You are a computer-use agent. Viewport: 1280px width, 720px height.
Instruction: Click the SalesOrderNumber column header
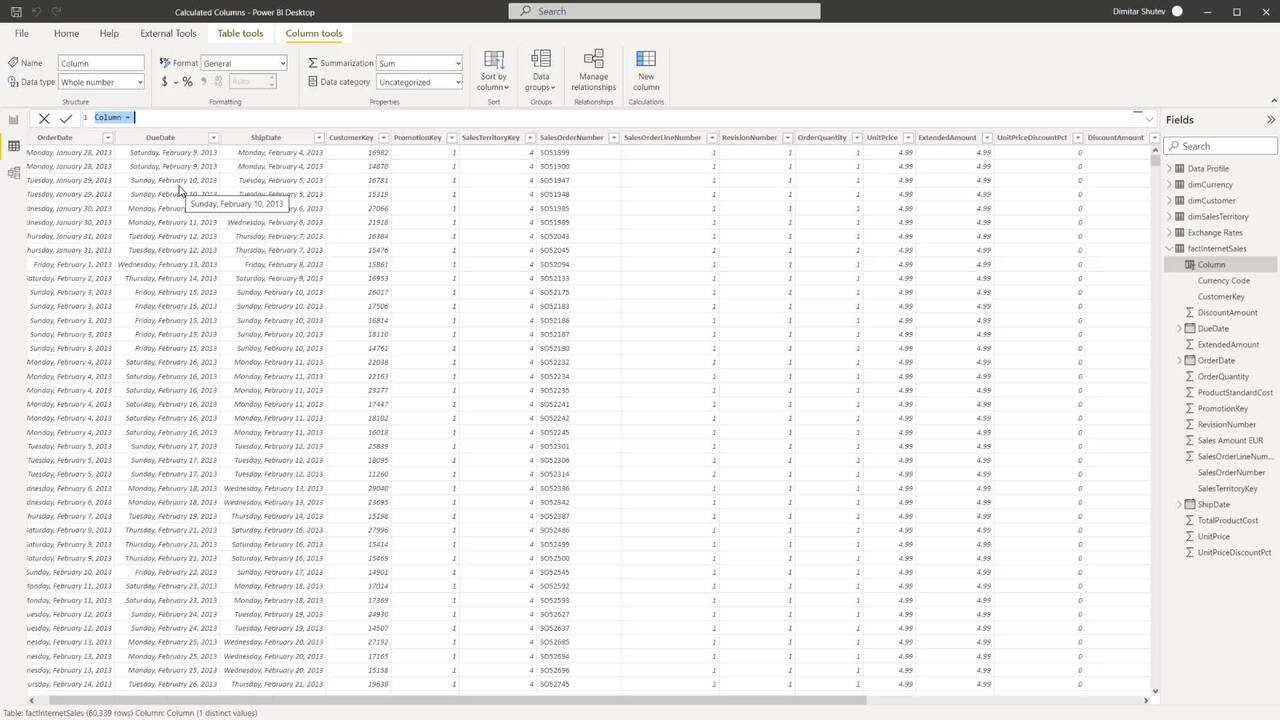571,137
